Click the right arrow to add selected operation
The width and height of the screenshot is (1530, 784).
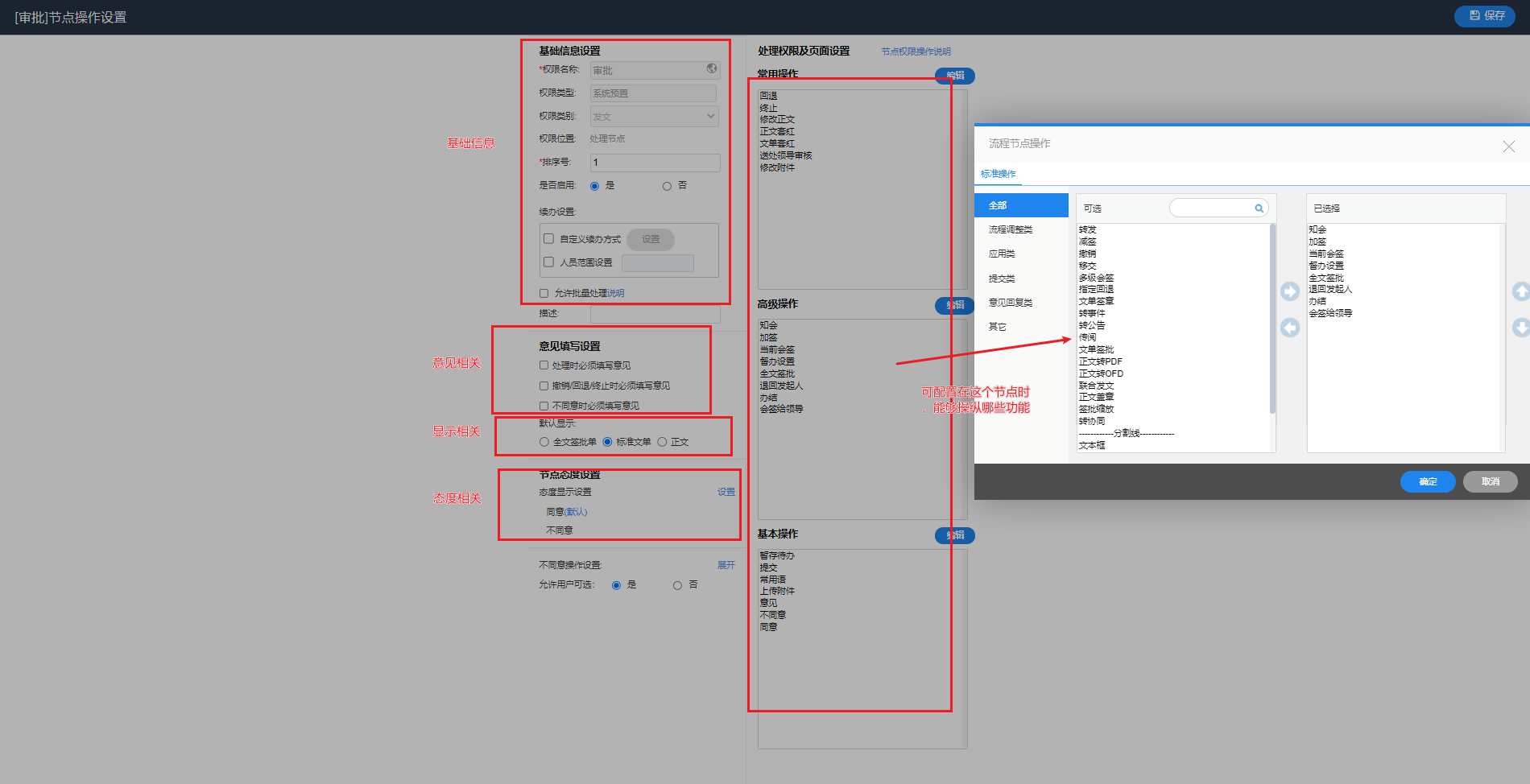coord(1289,291)
